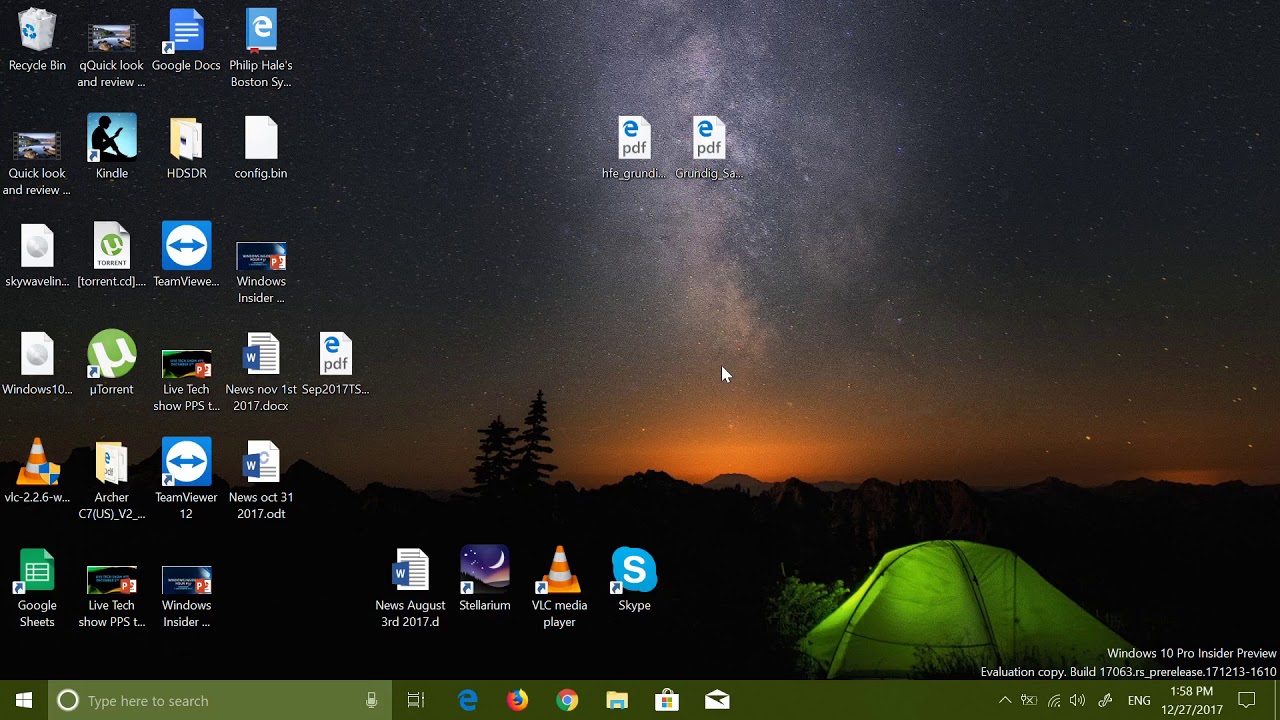This screenshot has width=1280, height=720.
Task: Select the Google Sheets shortcut
Action: pos(37,587)
